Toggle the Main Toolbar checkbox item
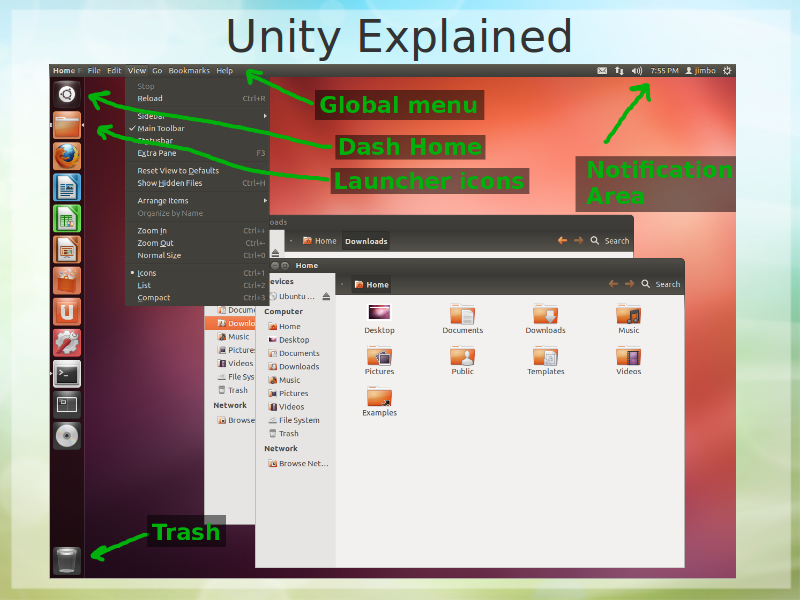Screen dimensions: 800x600 [197, 129]
